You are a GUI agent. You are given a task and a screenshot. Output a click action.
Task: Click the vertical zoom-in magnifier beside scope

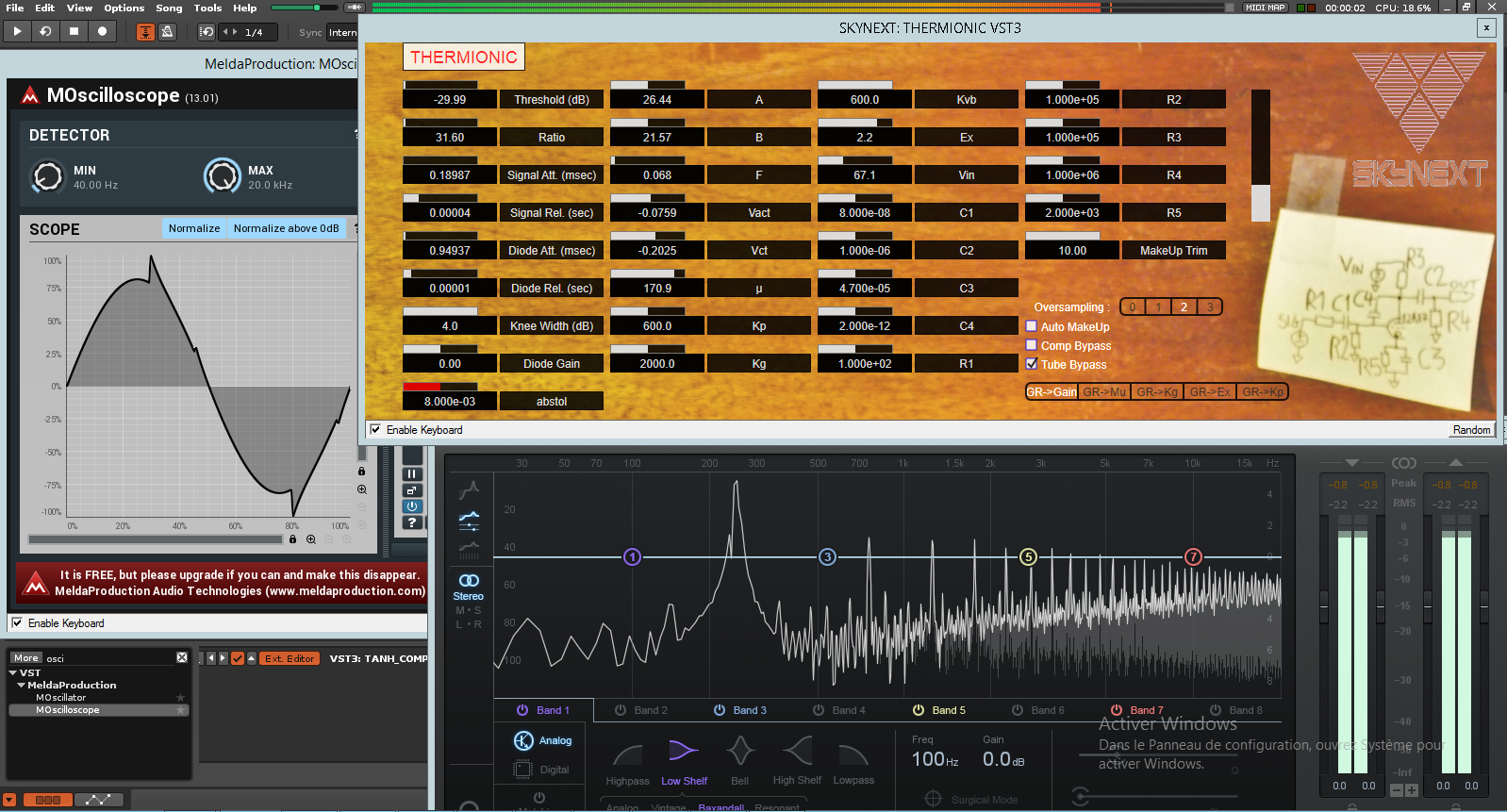tap(362, 489)
